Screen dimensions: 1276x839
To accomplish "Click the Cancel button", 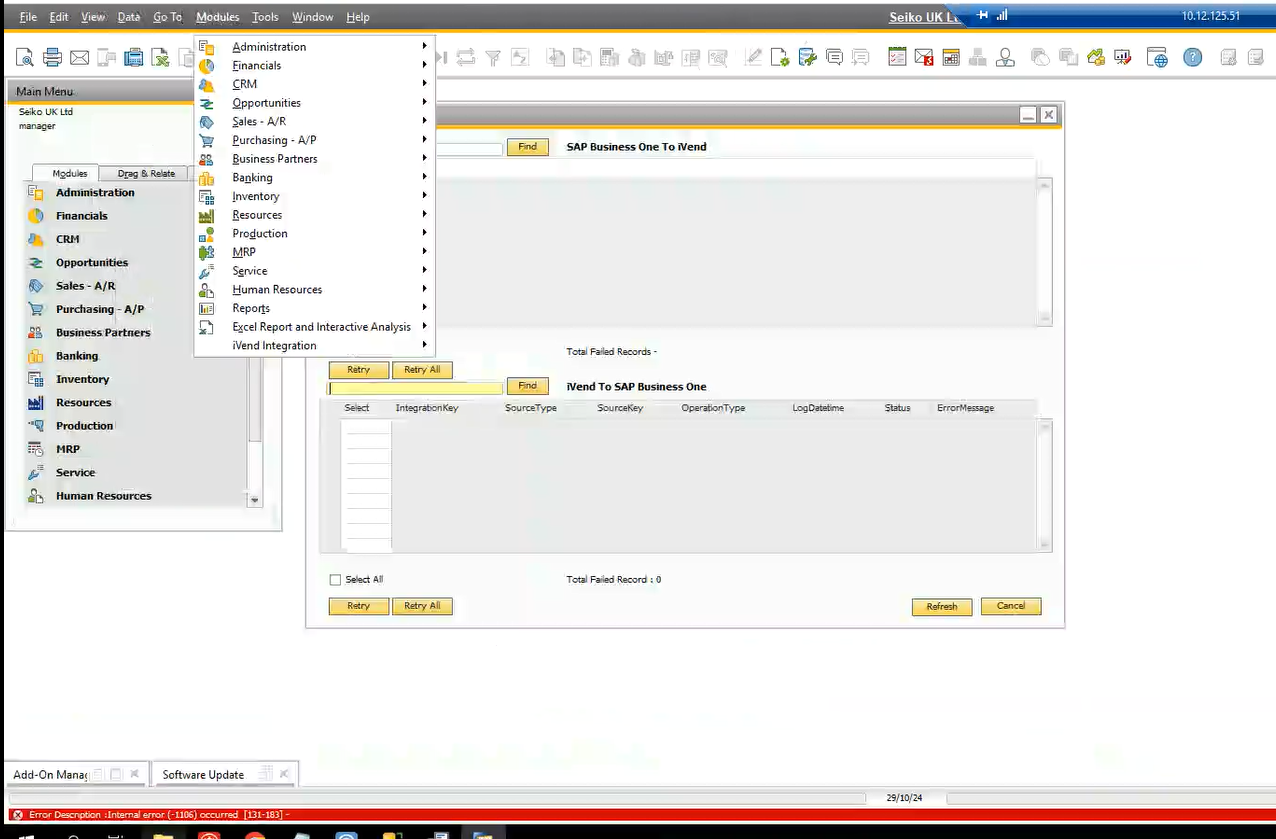I will [x=1011, y=606].
